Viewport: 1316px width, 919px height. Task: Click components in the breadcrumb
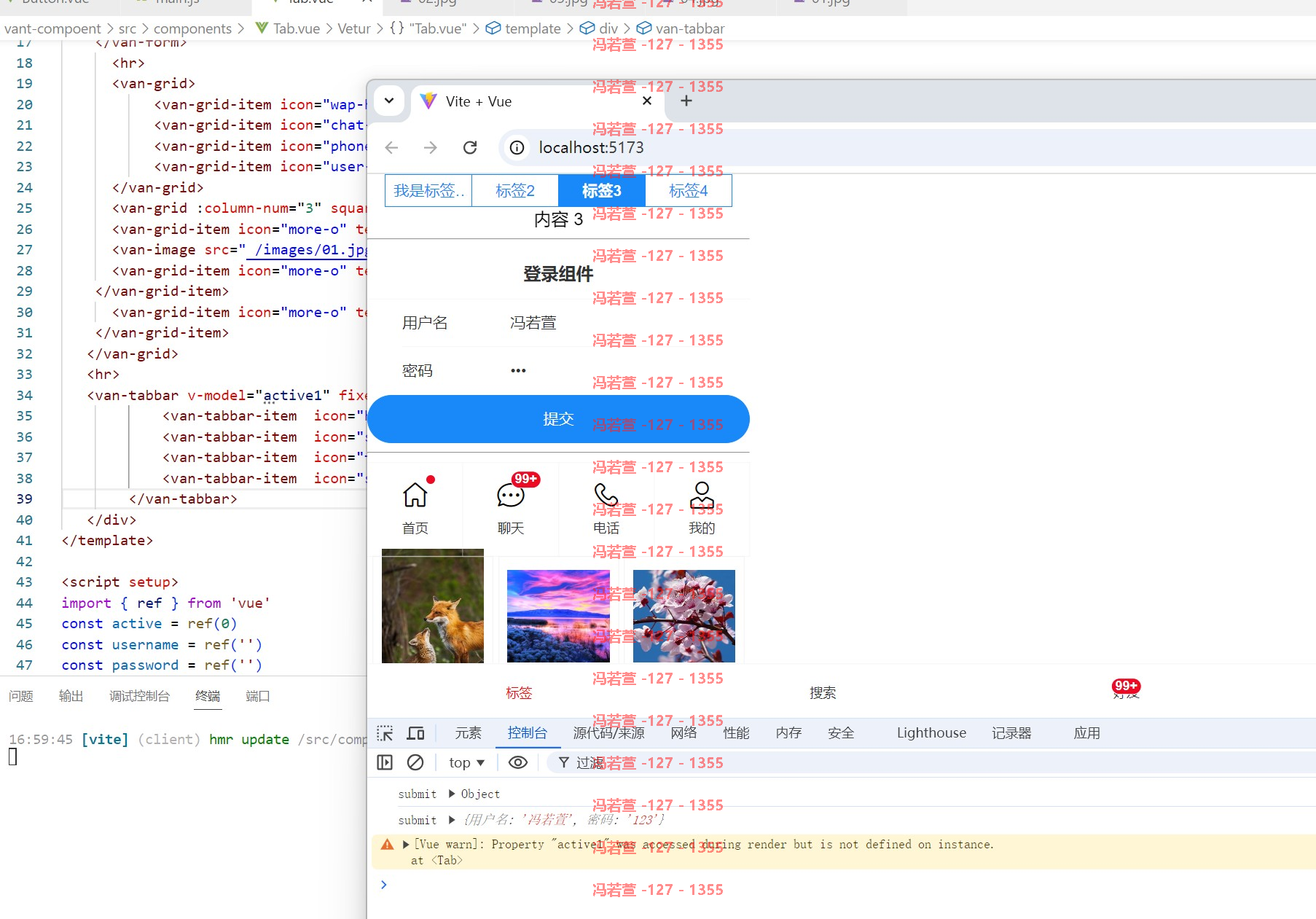192,28
